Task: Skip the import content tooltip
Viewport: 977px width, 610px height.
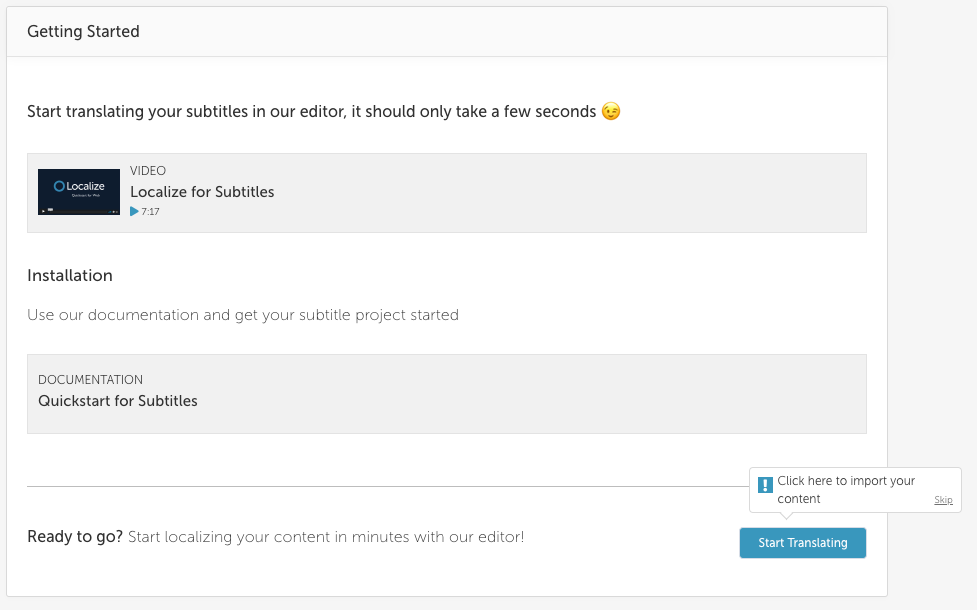Action: click(x=943, y=500)
